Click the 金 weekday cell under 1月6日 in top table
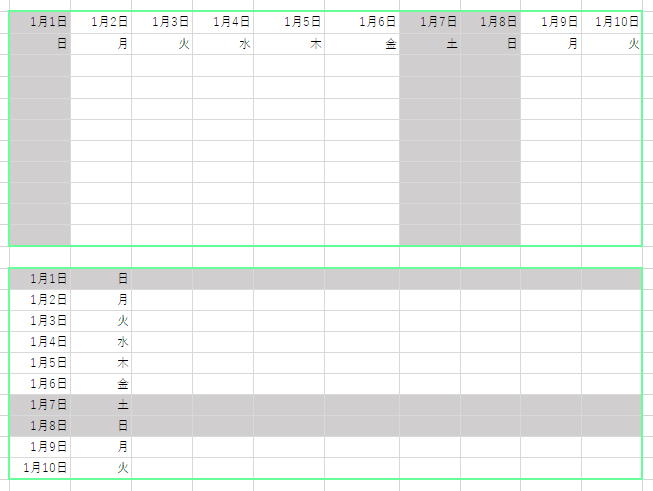The image size is (653, 491). [x=362, y=44]
